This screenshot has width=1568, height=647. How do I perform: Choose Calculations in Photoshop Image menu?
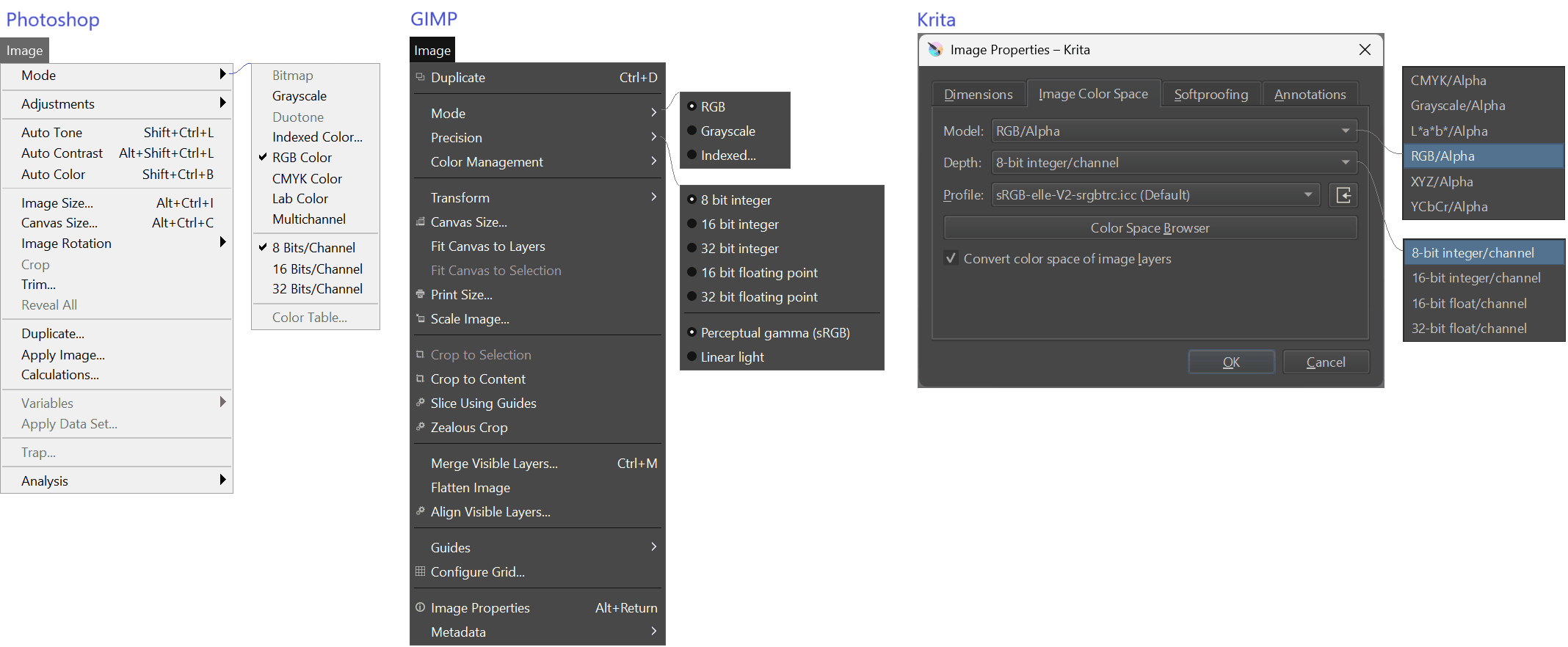117,374
